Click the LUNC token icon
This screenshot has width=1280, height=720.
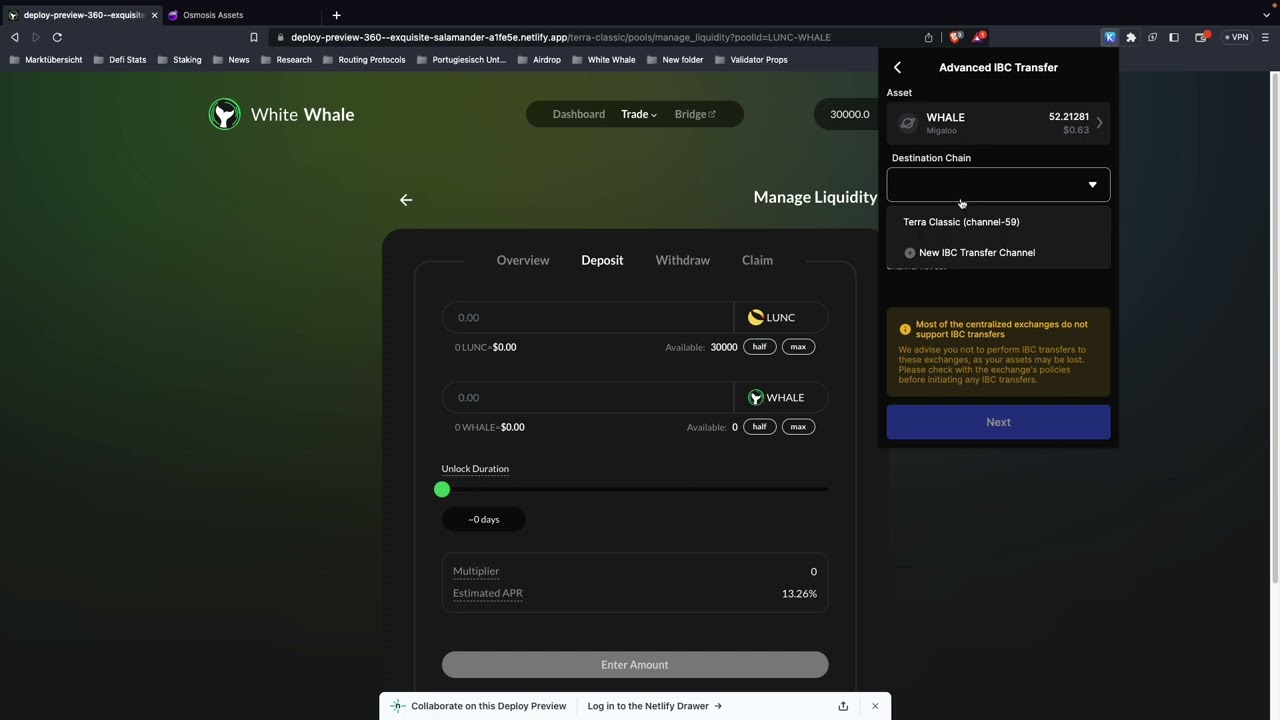point(756,317)
